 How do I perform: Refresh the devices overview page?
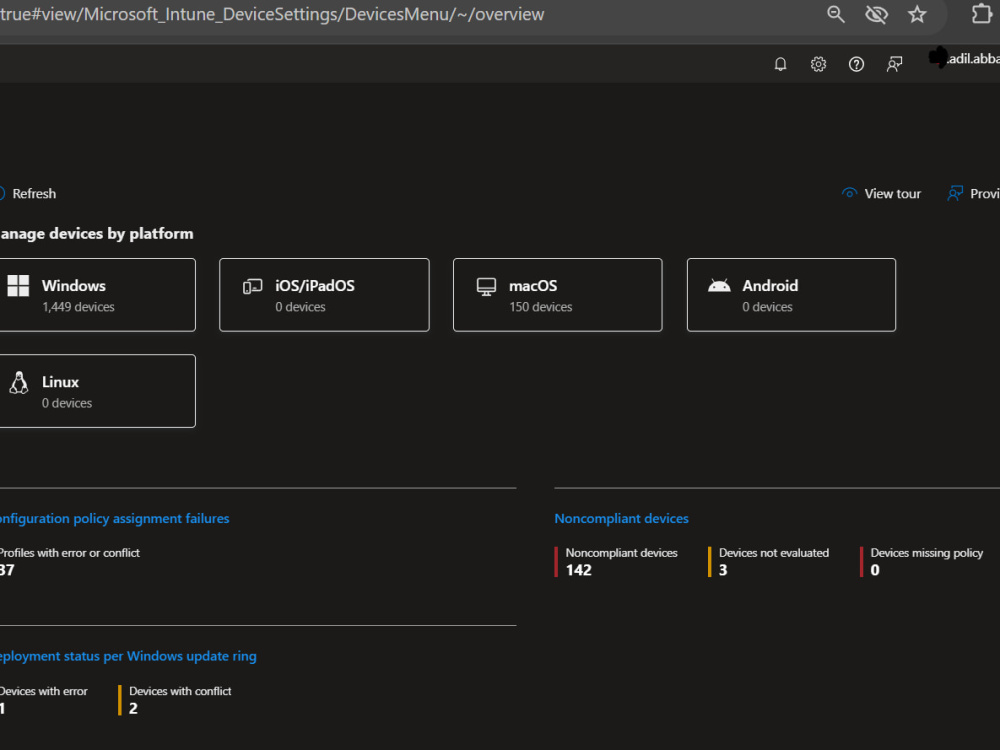(30, 193)
